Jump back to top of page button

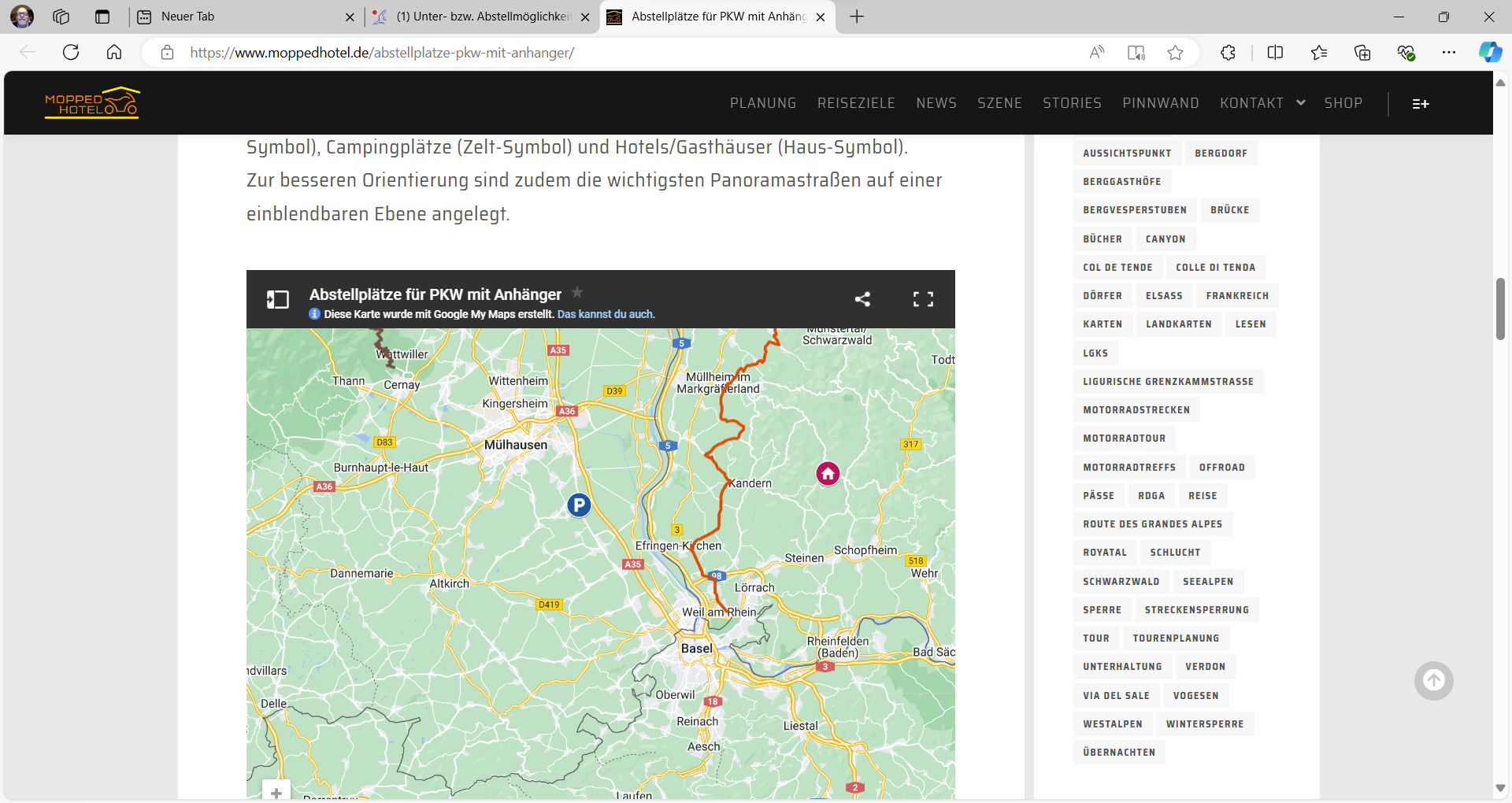coord(1433,680)
